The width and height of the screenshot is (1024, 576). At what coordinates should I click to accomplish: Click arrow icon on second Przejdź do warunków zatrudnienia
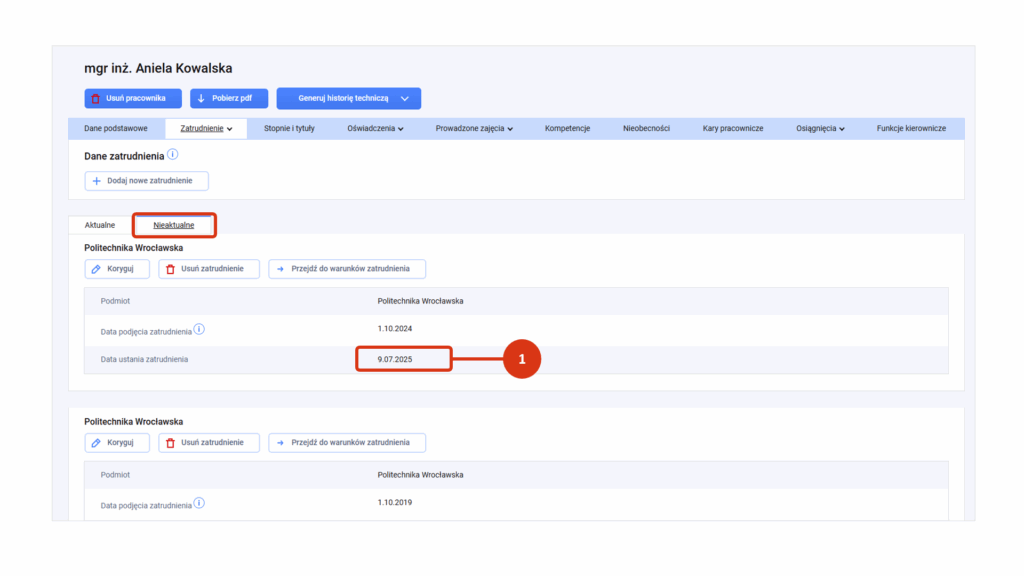point(280,443)
